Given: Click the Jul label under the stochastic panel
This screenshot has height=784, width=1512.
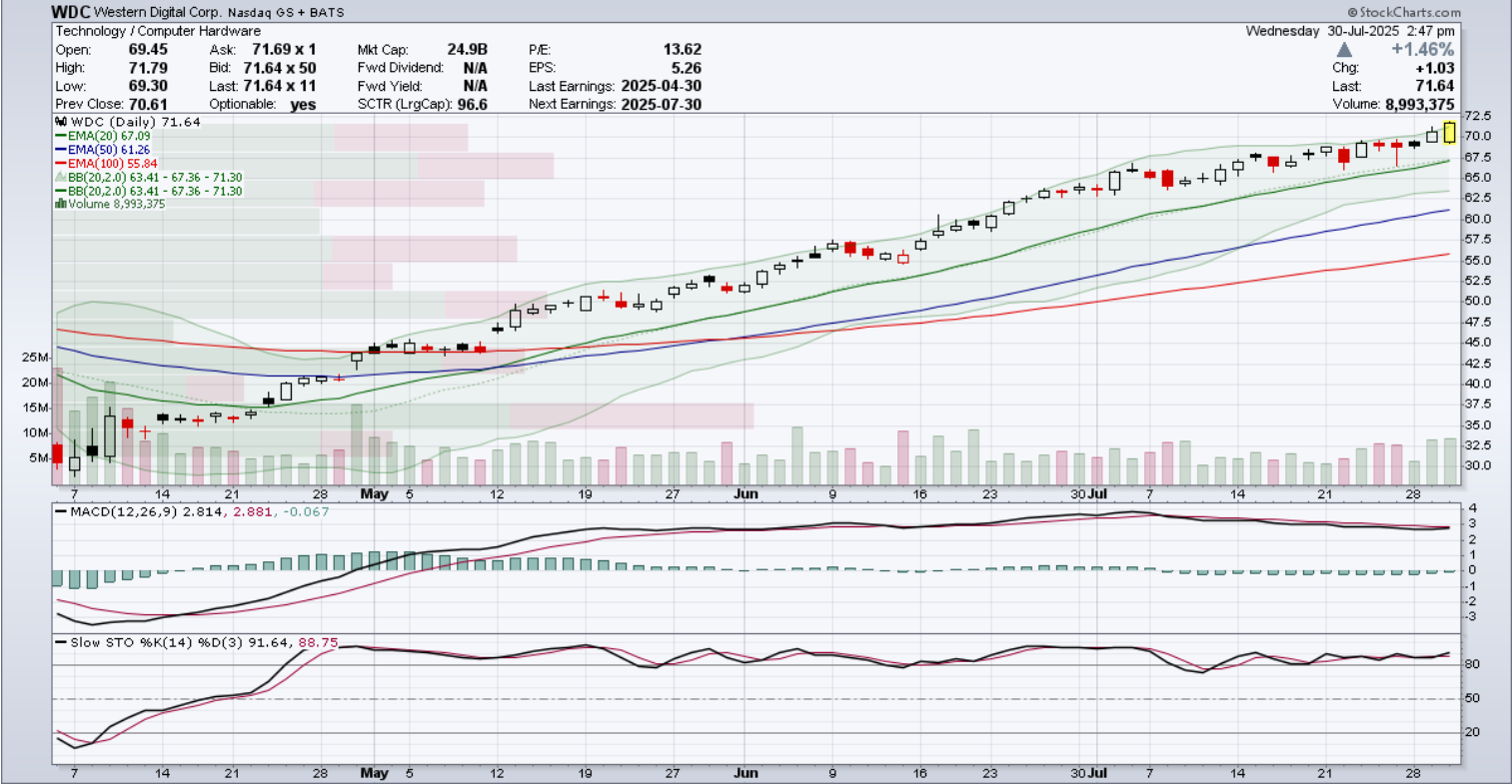Looking at the screenshot, I should coord(1097,773).
